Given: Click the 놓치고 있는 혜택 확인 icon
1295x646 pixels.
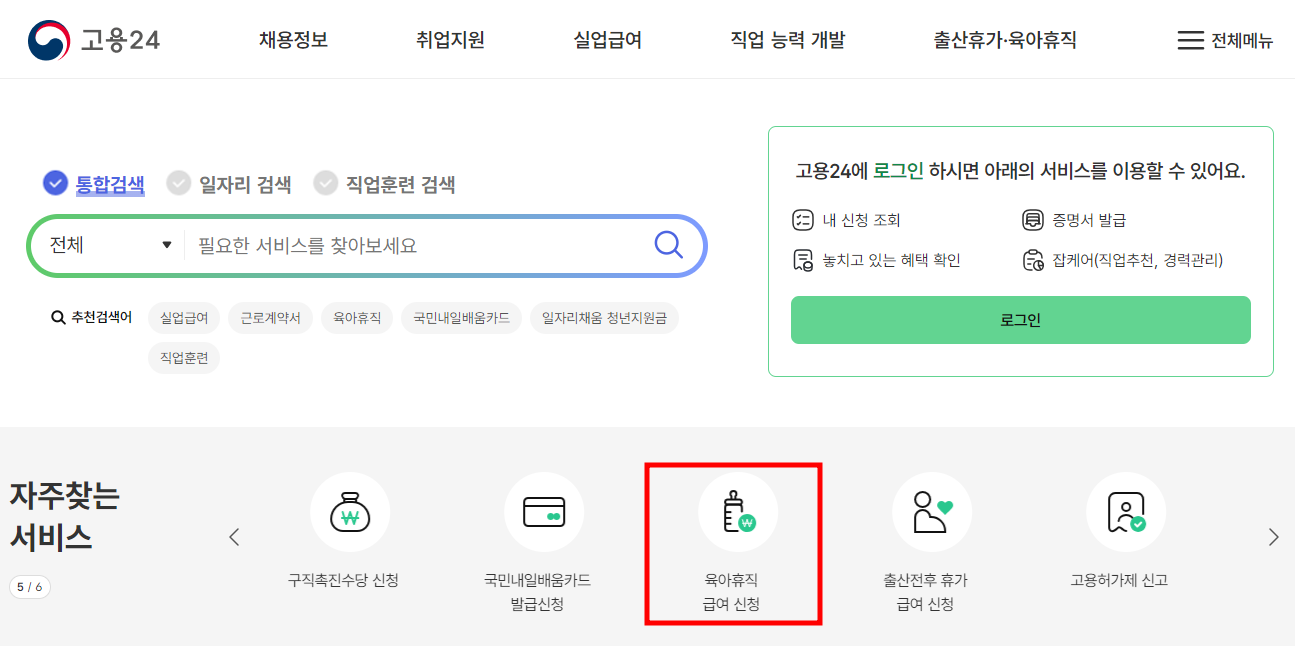Looking at the screenshot, I should 803,260.
